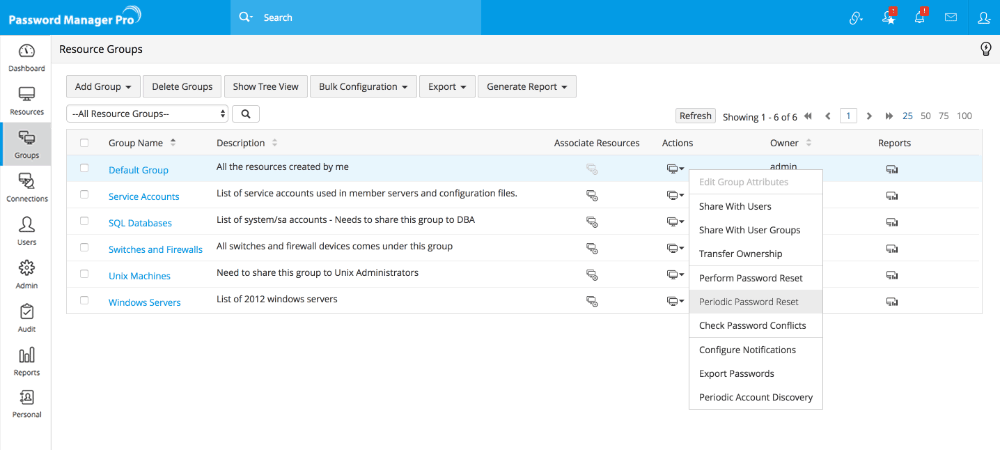Check the Service Accounts row checkbox

click(84, 196)
